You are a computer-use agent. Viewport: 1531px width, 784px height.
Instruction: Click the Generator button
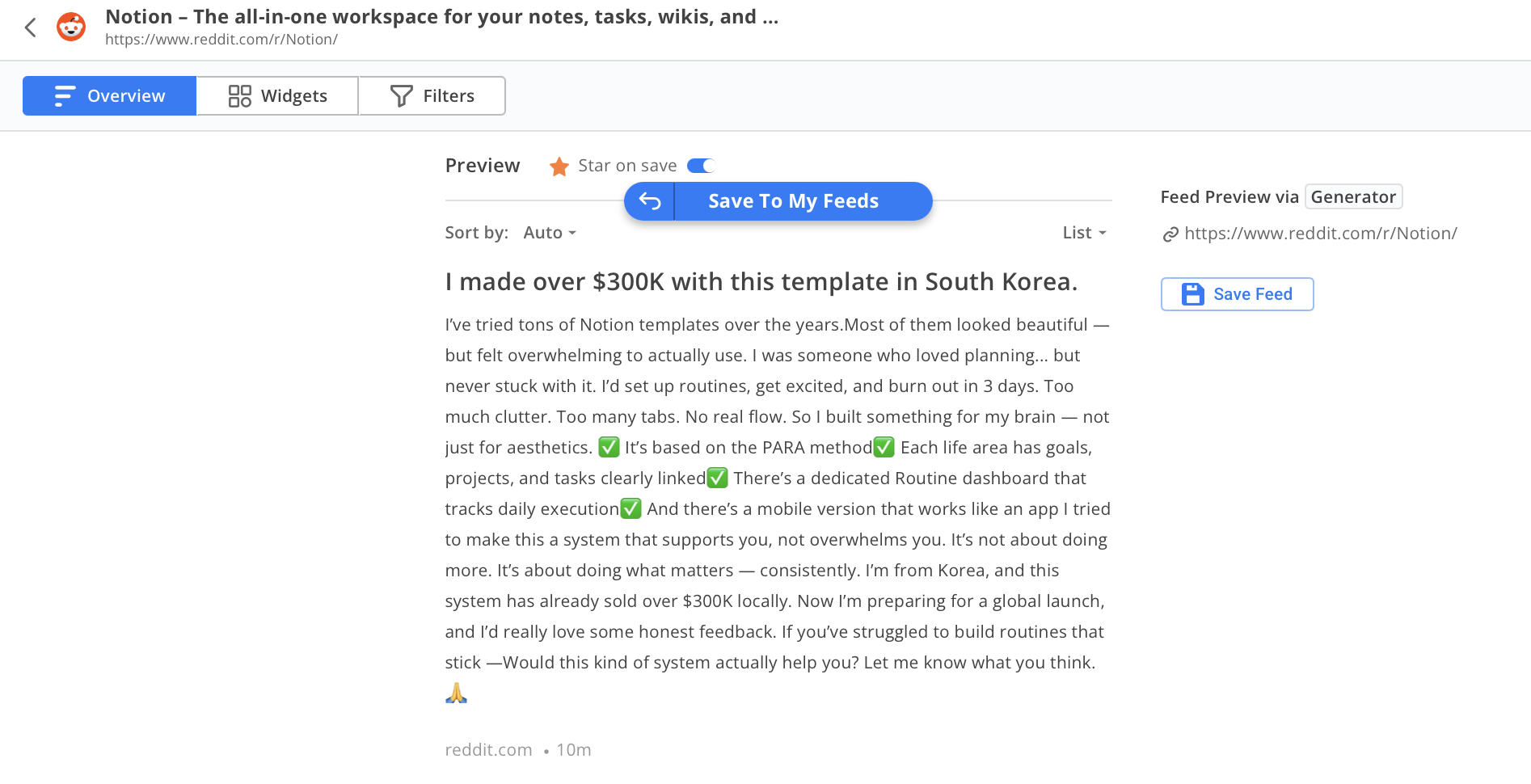point(1353,197)
